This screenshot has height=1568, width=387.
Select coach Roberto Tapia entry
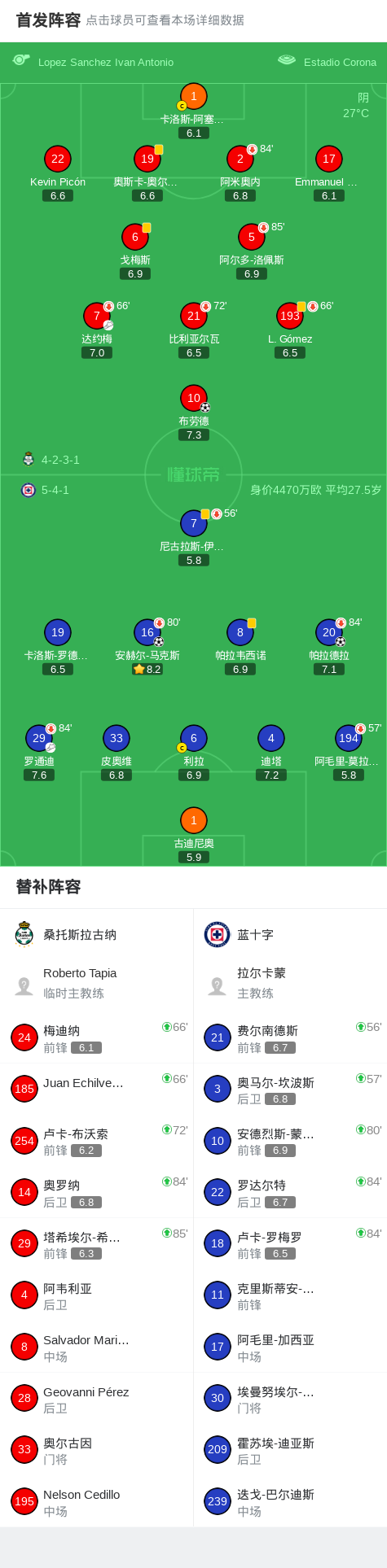97,983
